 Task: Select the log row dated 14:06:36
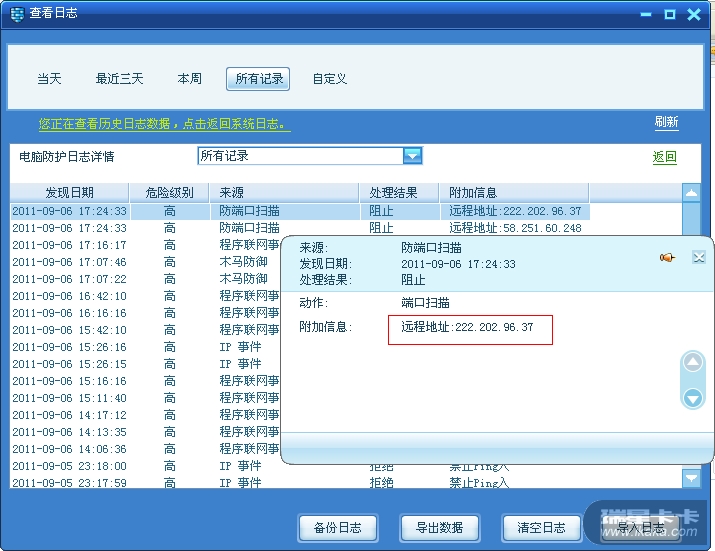[x=145, y=449]
